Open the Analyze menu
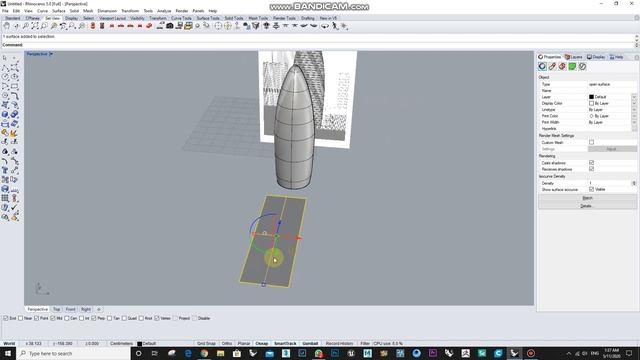 coord(164,11)
